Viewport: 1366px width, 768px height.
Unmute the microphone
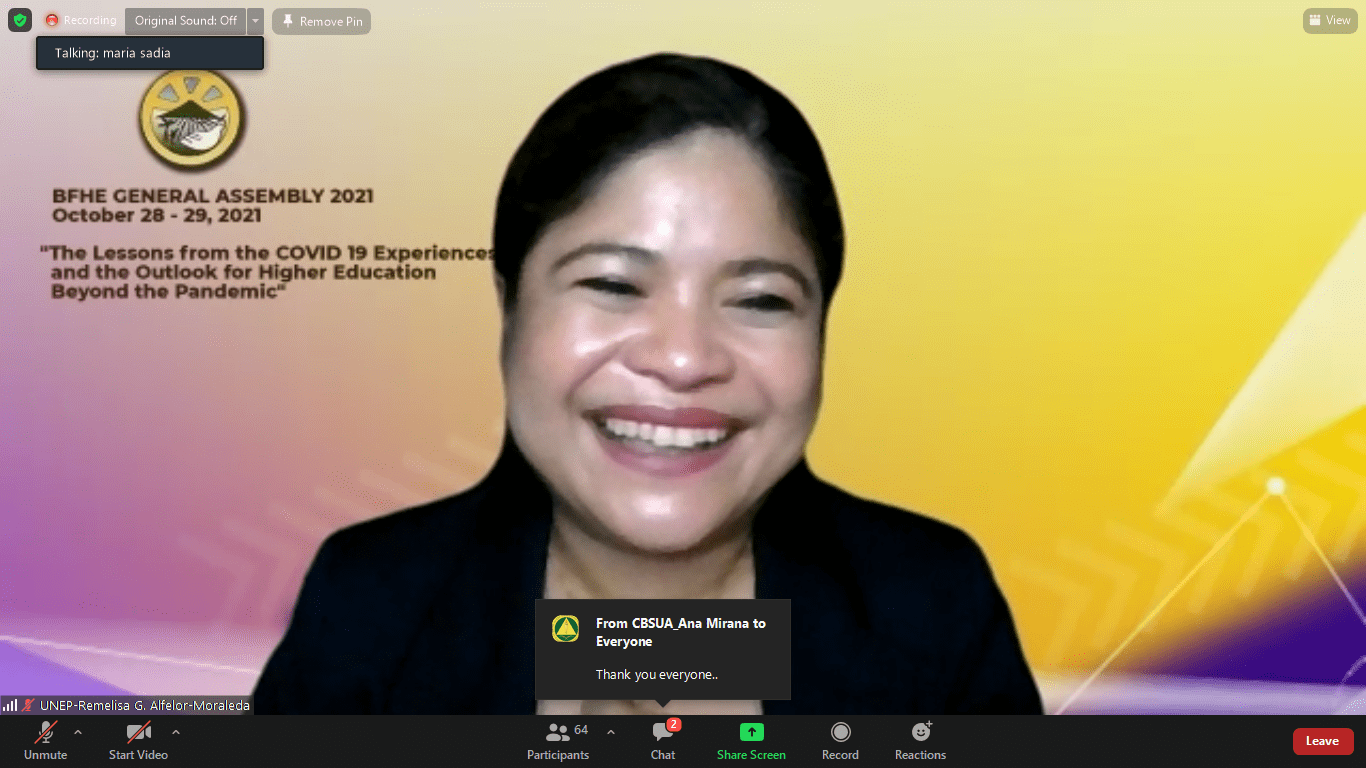point(45,740)
